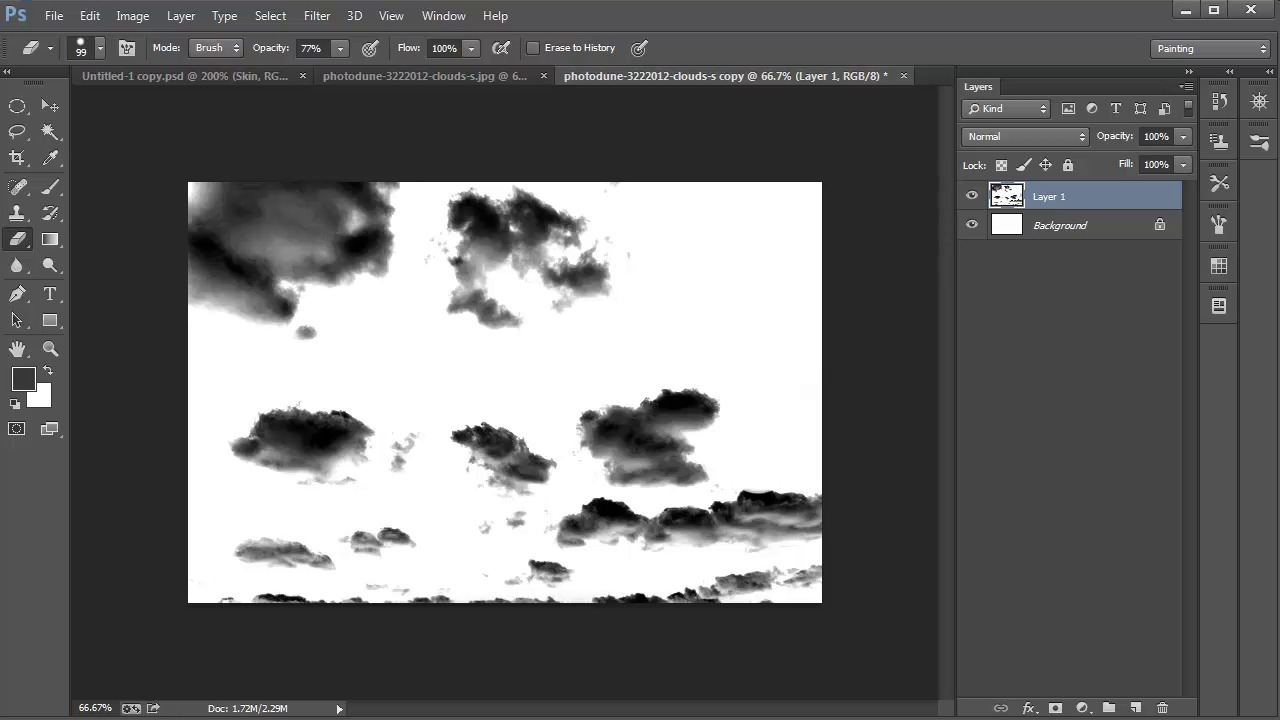This screenshot has height=720, width=1280.
Task: Open the Painting workspace dropdown
Action: (x=1210, y=48)
